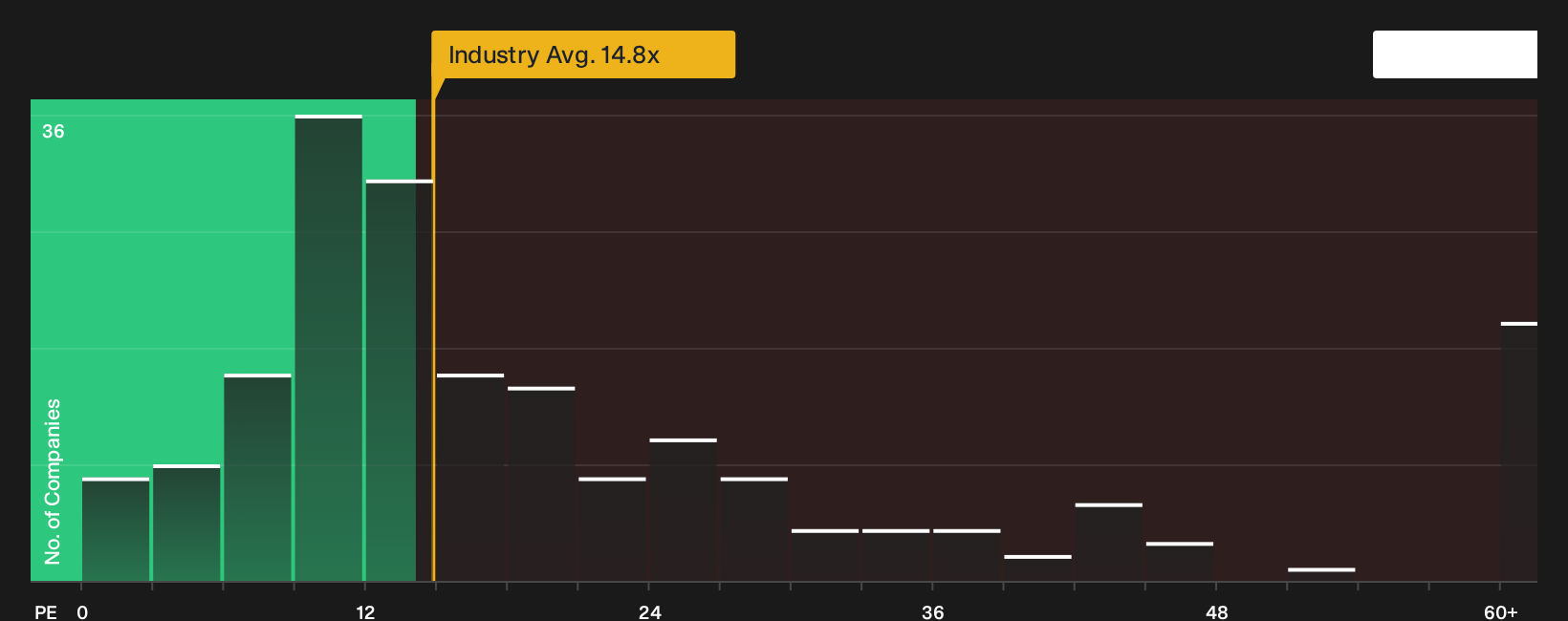Click the x-axis label 36
Viewport: 1568px width, 621px height.
(932, 612)
